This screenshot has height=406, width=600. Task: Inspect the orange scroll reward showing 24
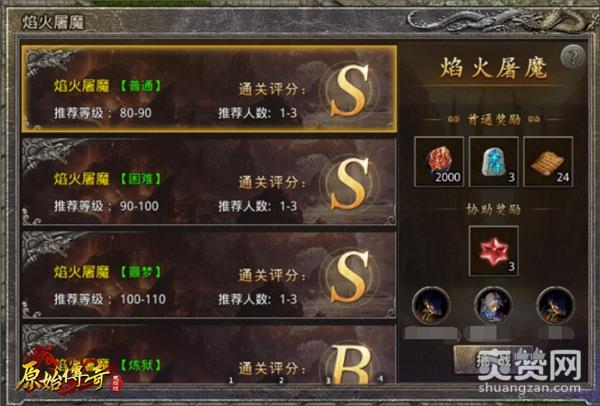[548, 162]
